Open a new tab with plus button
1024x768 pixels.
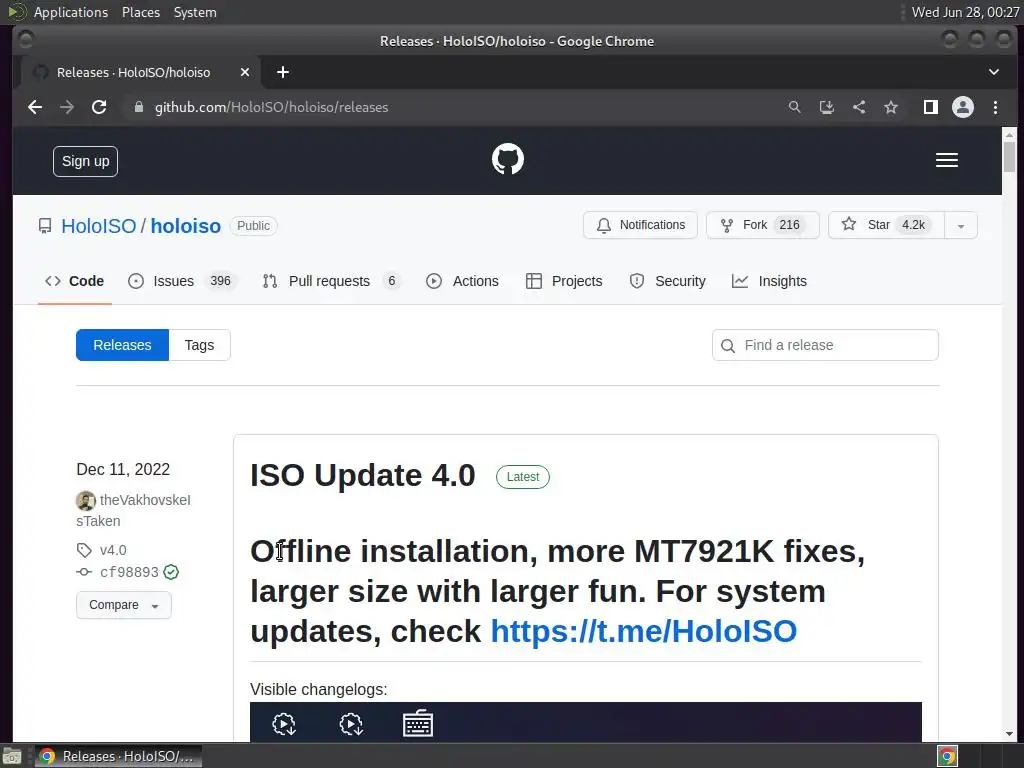coord(283,72)
